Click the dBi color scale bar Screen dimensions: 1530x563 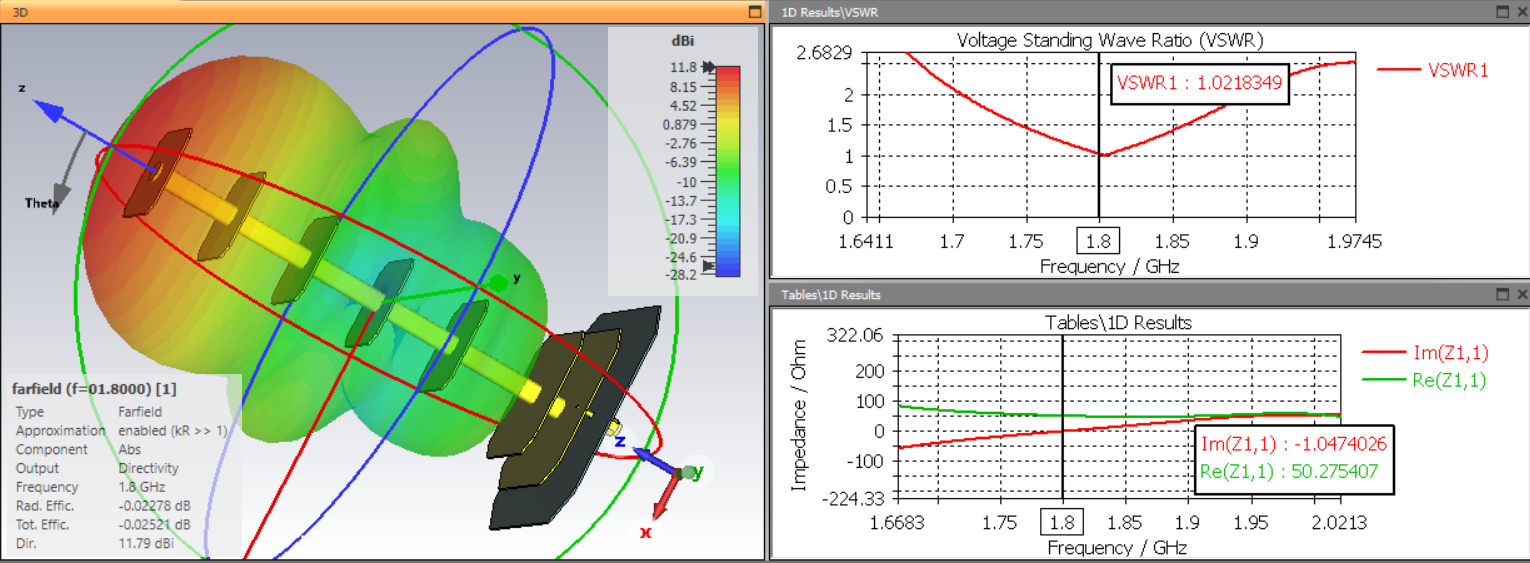point(727,170)
